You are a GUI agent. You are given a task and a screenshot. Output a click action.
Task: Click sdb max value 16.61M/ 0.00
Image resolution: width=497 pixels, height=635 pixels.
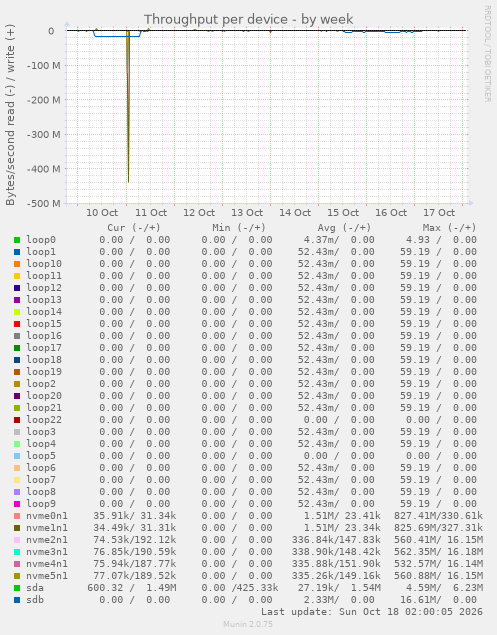438,600
